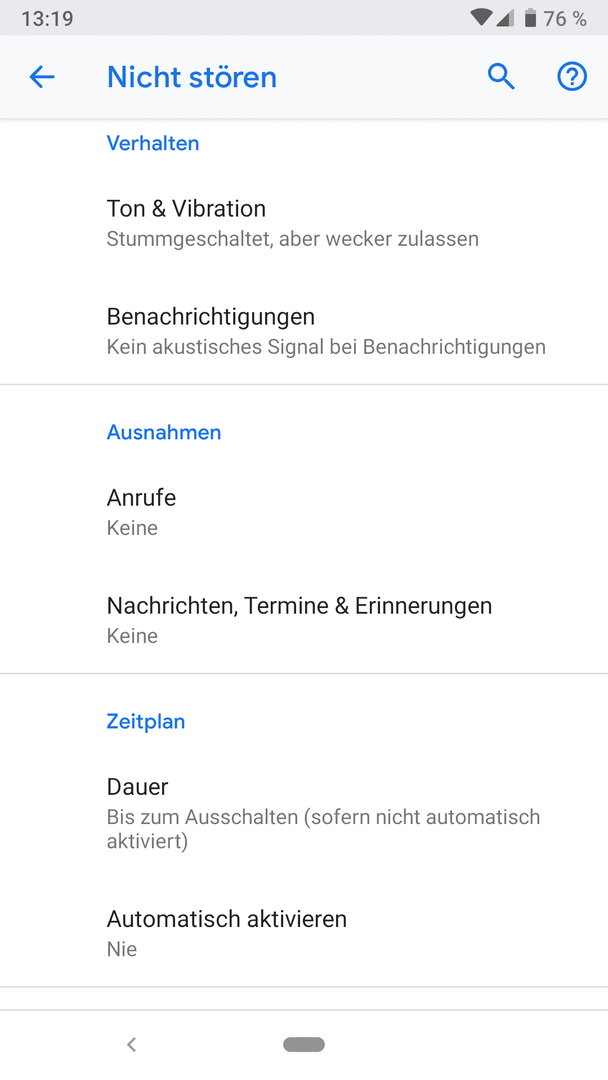Screen dimensions: 608x1080
Task: Open Benachrichtigungen settings
Action: 304,331
